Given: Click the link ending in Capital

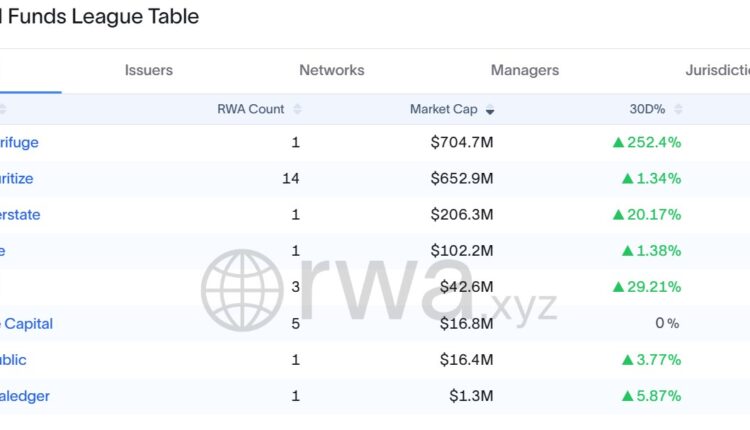Looking at the screenshot, I should point(27,323).
